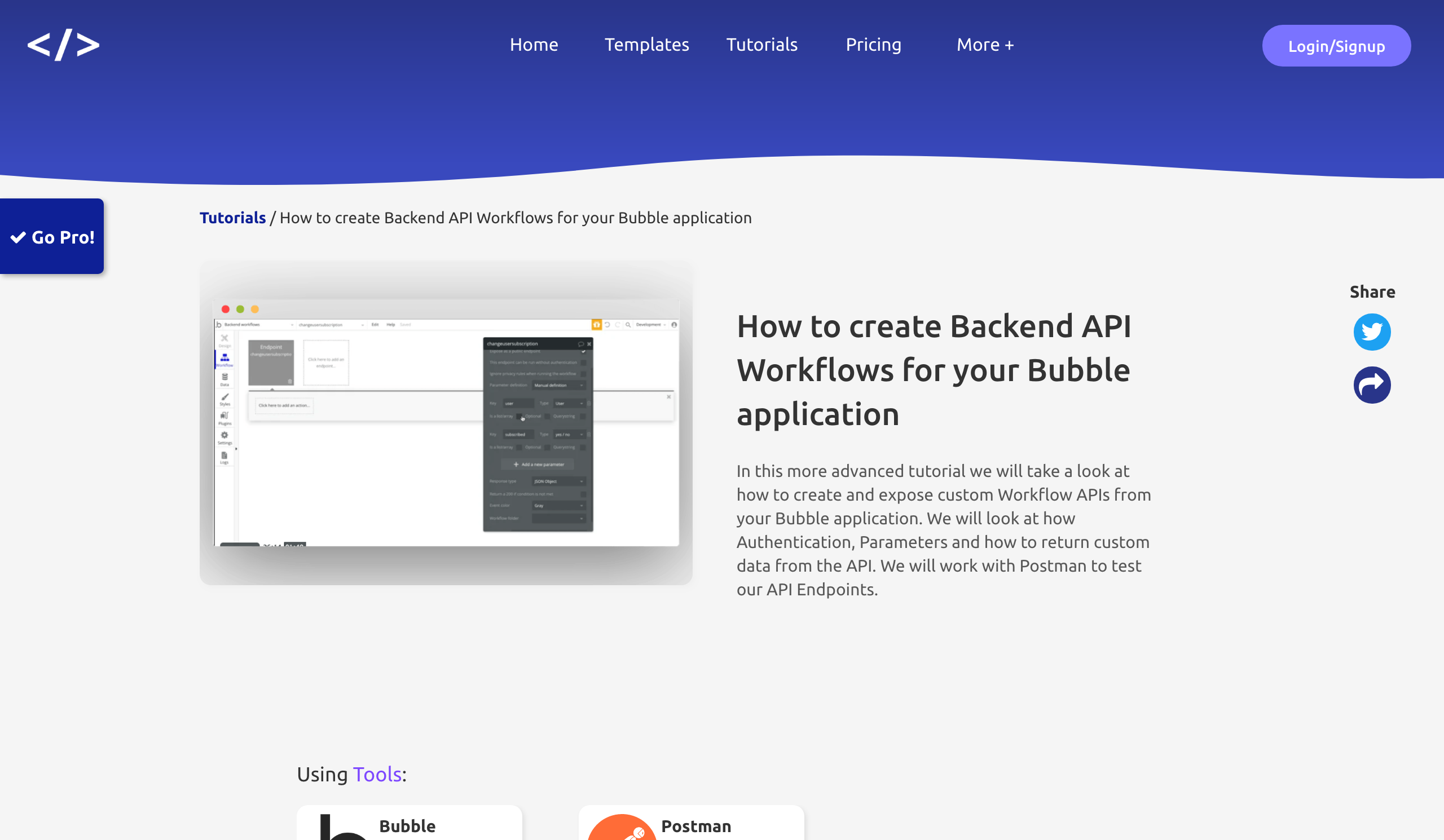This screenshot has height=840, width=1444.
Task: Follow the Tutorials breadcrumb link
Action: 232,218
